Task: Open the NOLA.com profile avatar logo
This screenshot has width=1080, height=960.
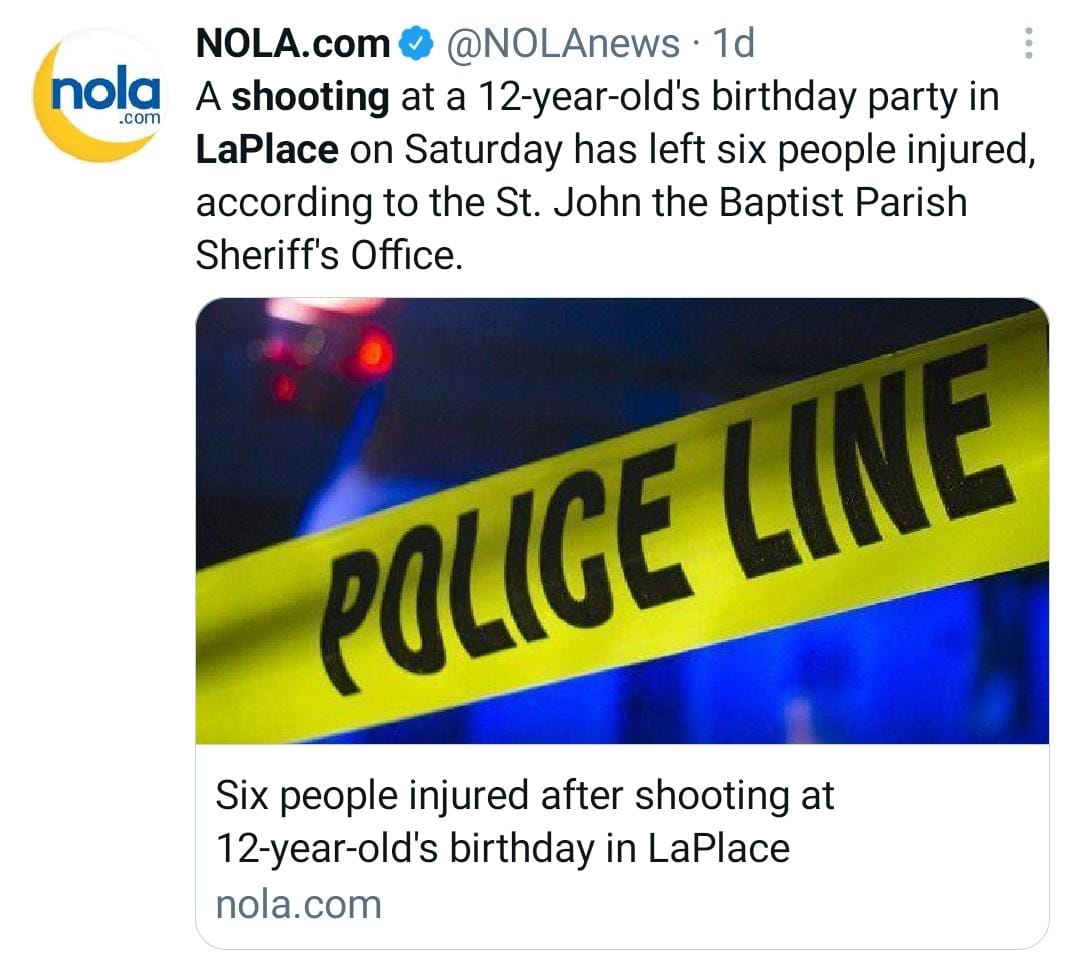Action: point(97,97)
